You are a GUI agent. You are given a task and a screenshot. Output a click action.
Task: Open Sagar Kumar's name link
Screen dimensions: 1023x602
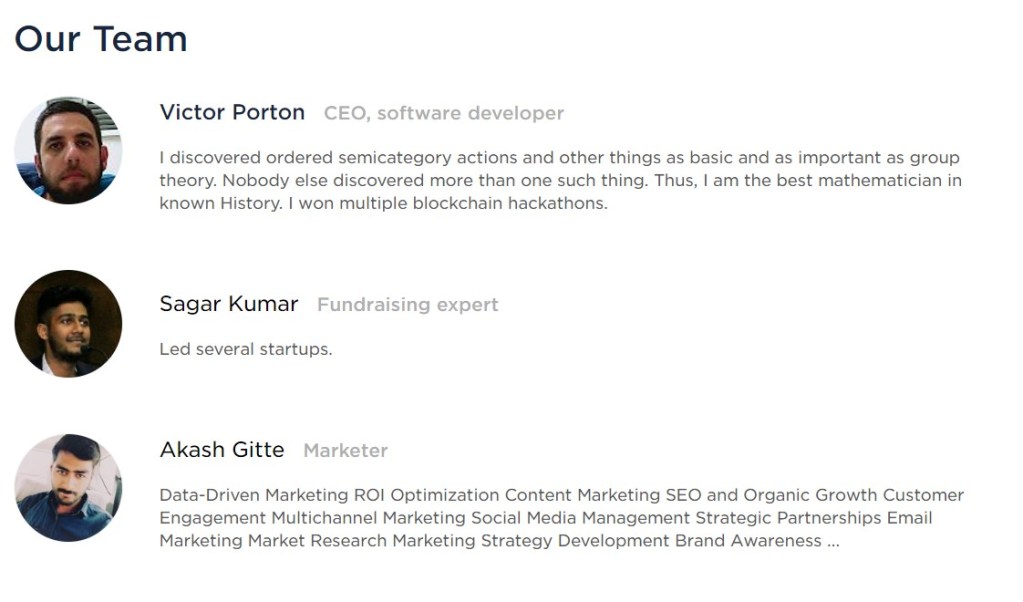point(229,304)
